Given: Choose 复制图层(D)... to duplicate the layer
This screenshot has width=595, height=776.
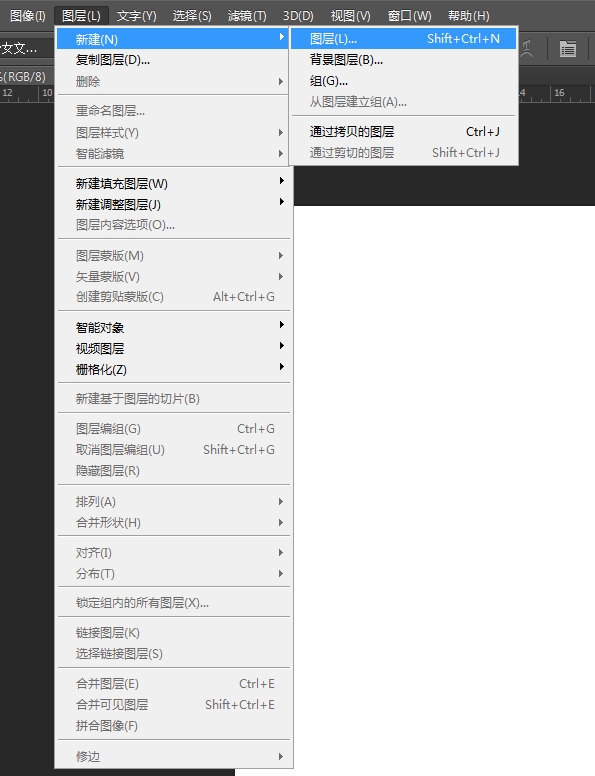Looking at the screenshot, I should 173,60.
